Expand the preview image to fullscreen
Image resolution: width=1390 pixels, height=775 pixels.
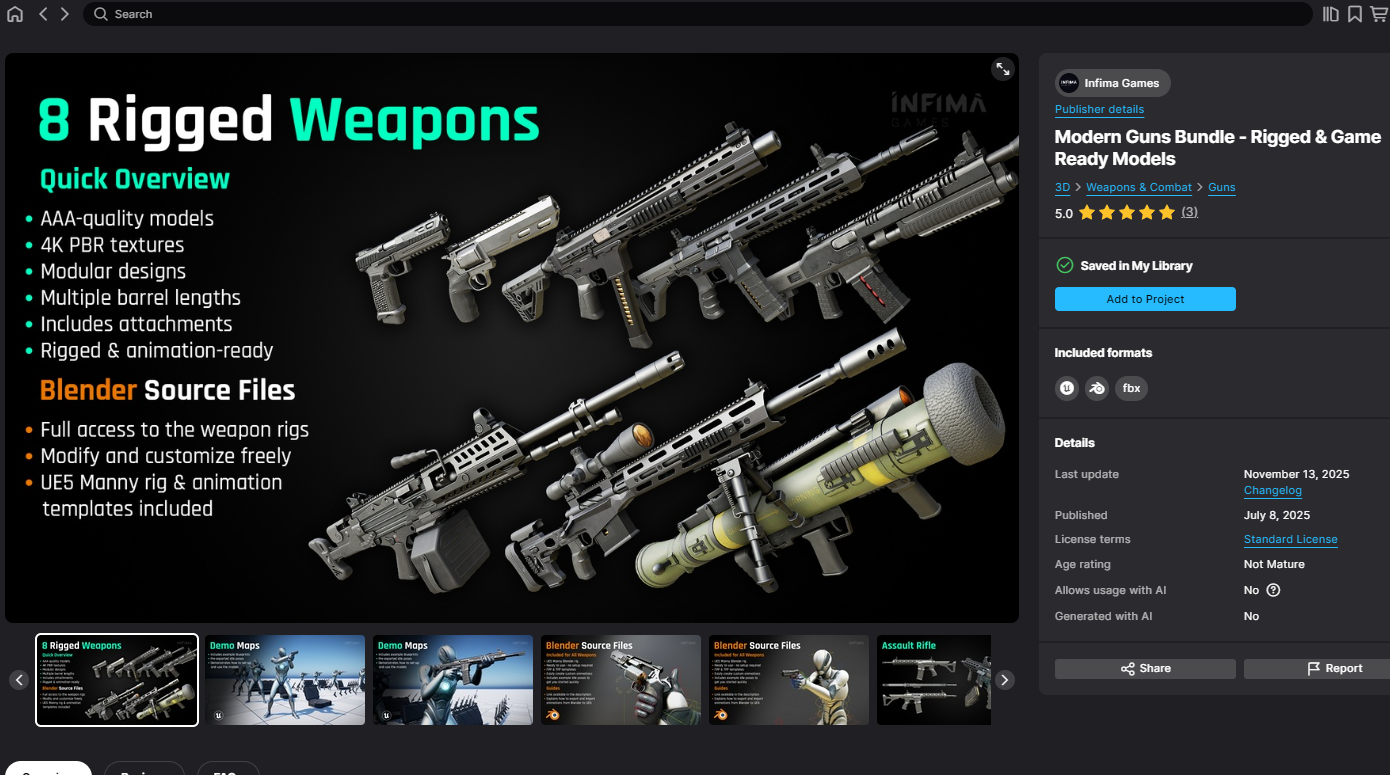(x=1002, y=69)
